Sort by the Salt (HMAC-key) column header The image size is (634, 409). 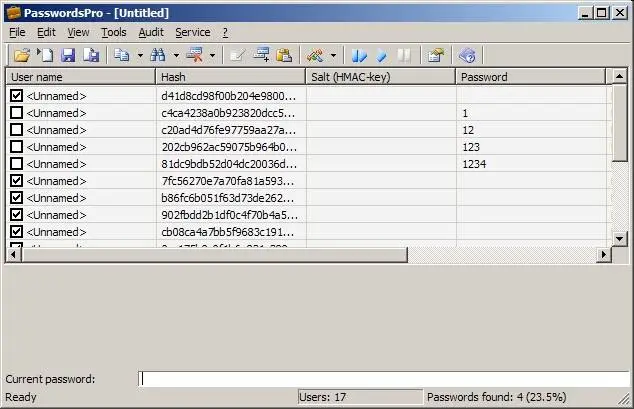coord(380,77)
